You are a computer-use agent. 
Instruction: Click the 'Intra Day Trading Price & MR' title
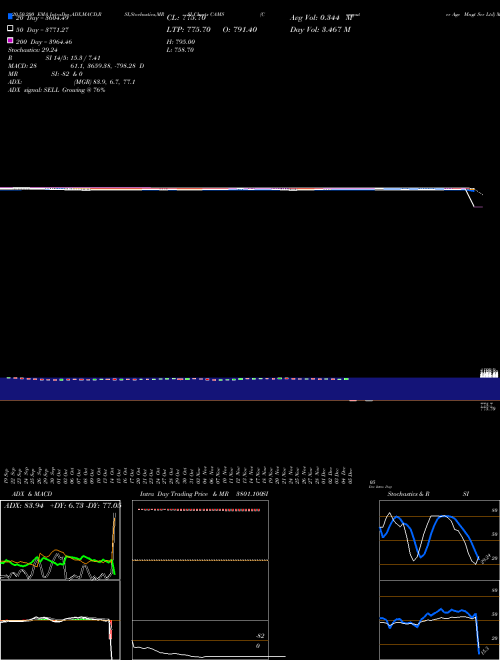pos(184,494)
